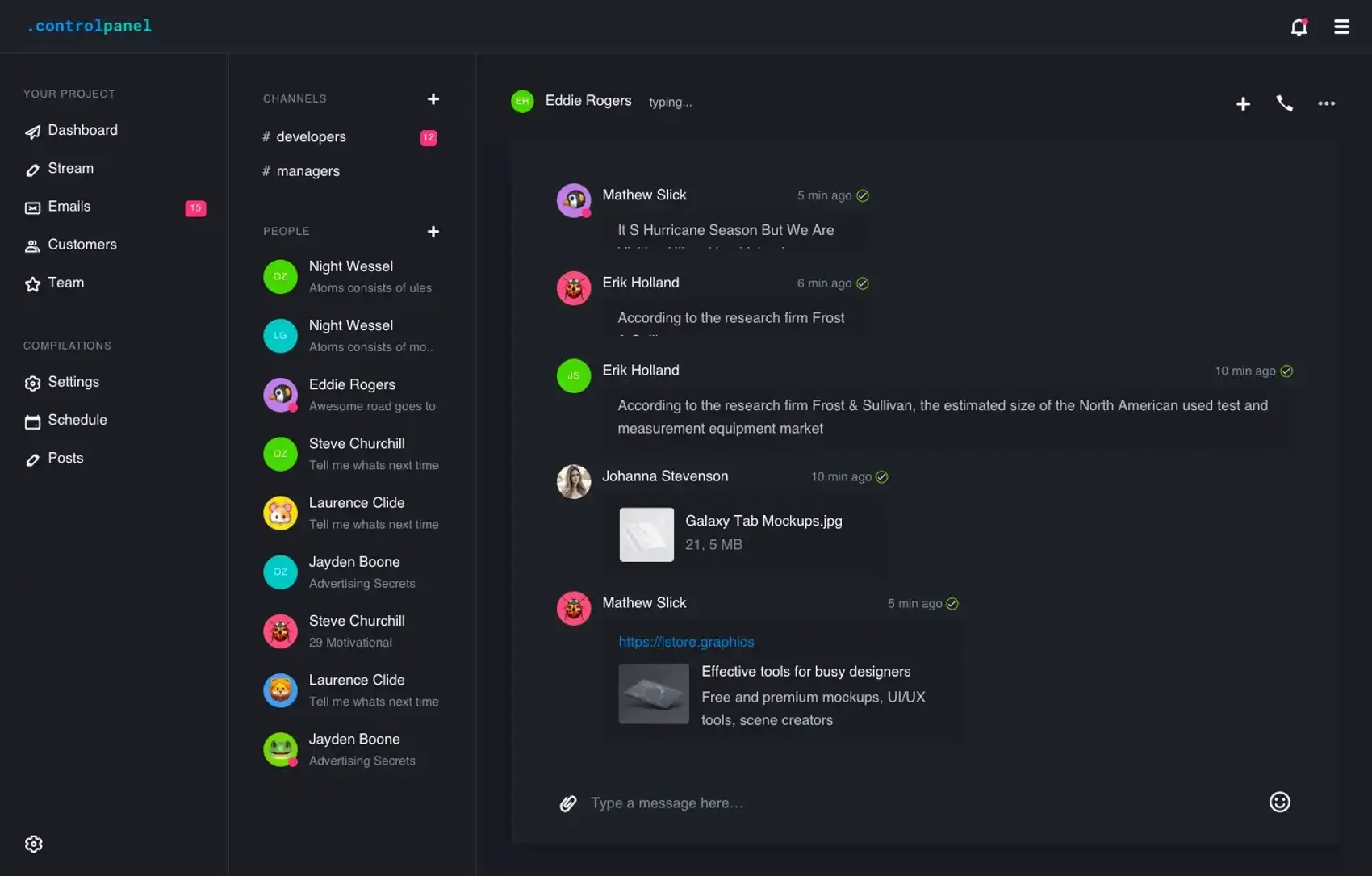1372x876 pixels.
Task: Select the managers channel
Action: click(x=307, y=171)
